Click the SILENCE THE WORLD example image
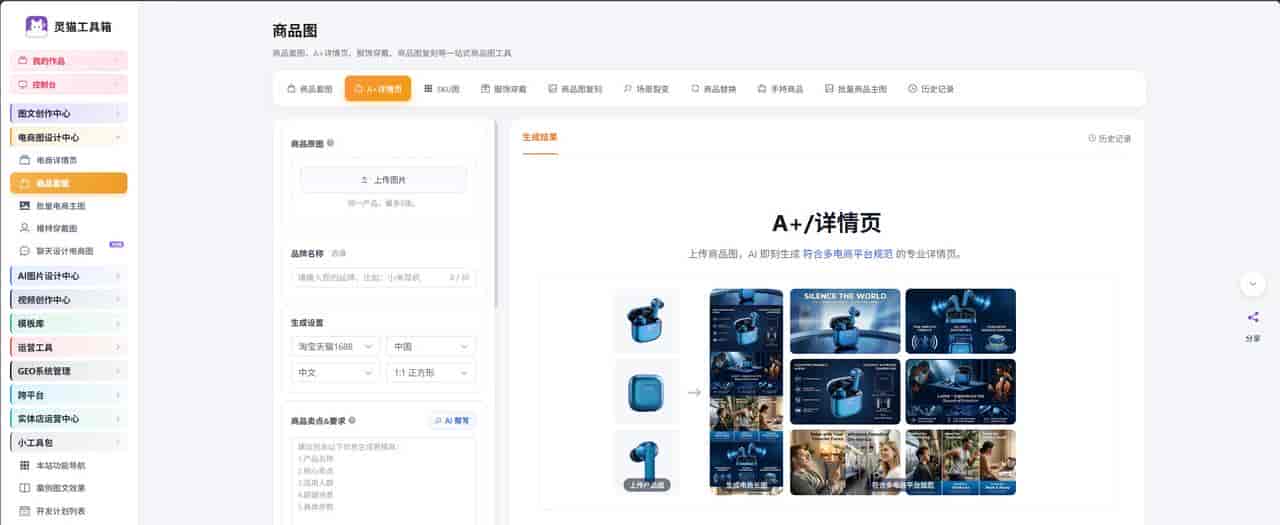Viewport: 1280px width, 525px height. (x=845, y=321)
